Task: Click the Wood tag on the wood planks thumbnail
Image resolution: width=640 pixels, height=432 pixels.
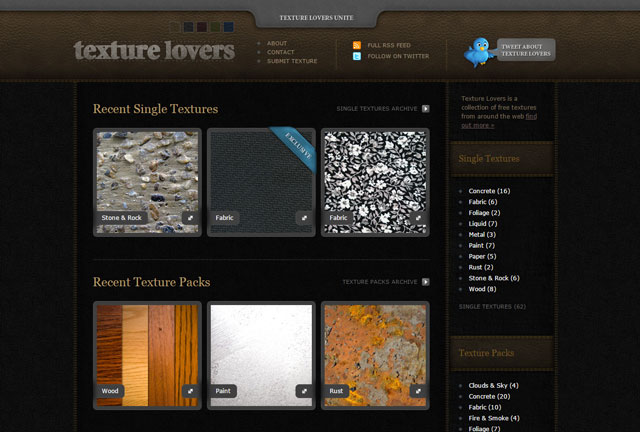Action: 110,391
